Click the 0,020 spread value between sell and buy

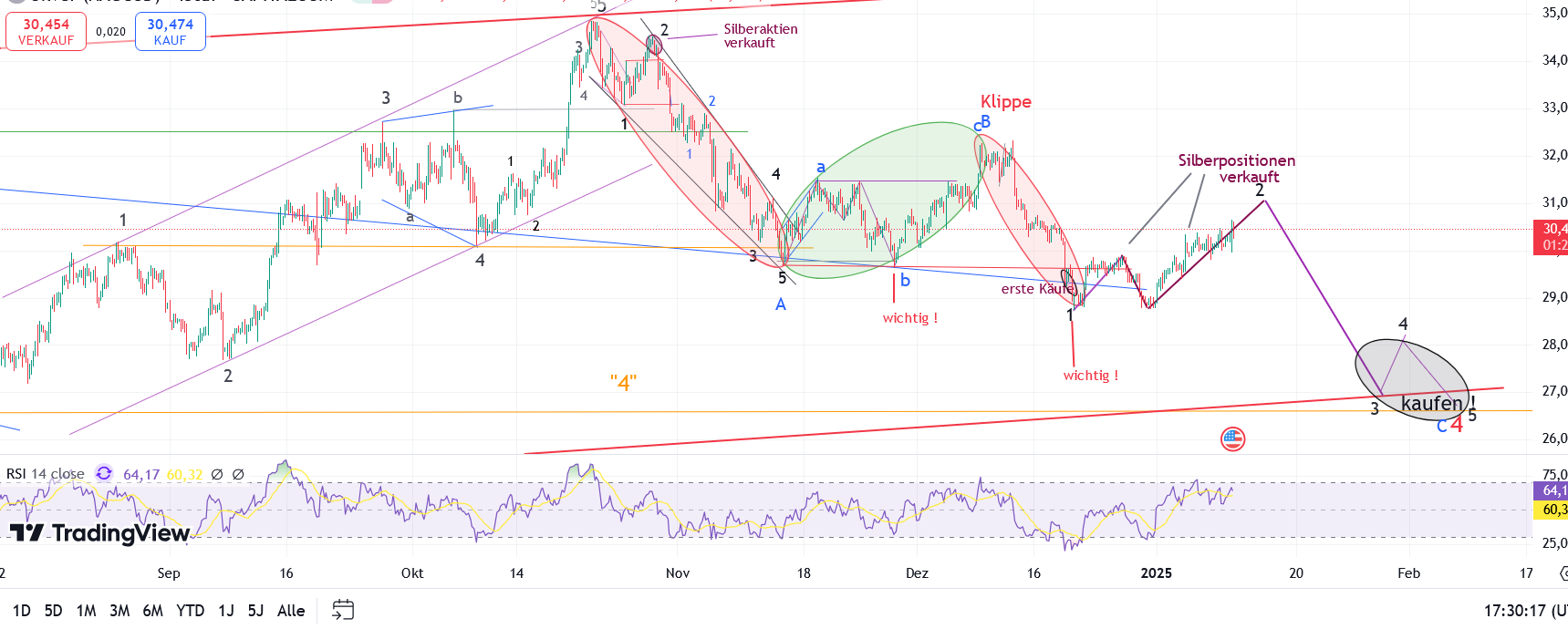tap(110, 32)
